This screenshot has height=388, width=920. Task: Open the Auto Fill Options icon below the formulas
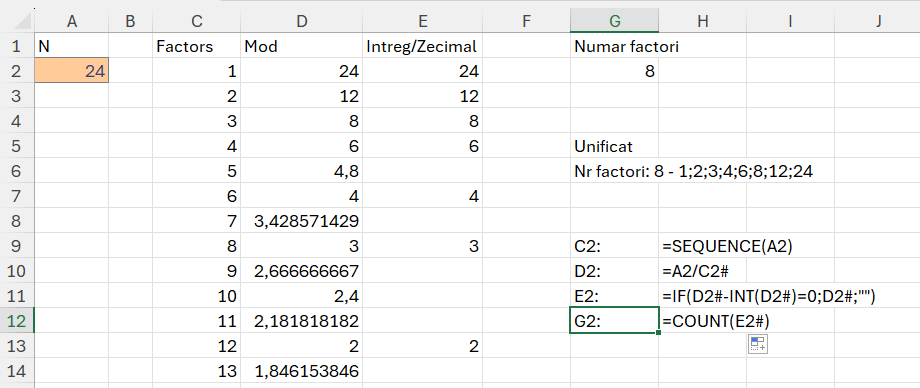click(757, 345)
